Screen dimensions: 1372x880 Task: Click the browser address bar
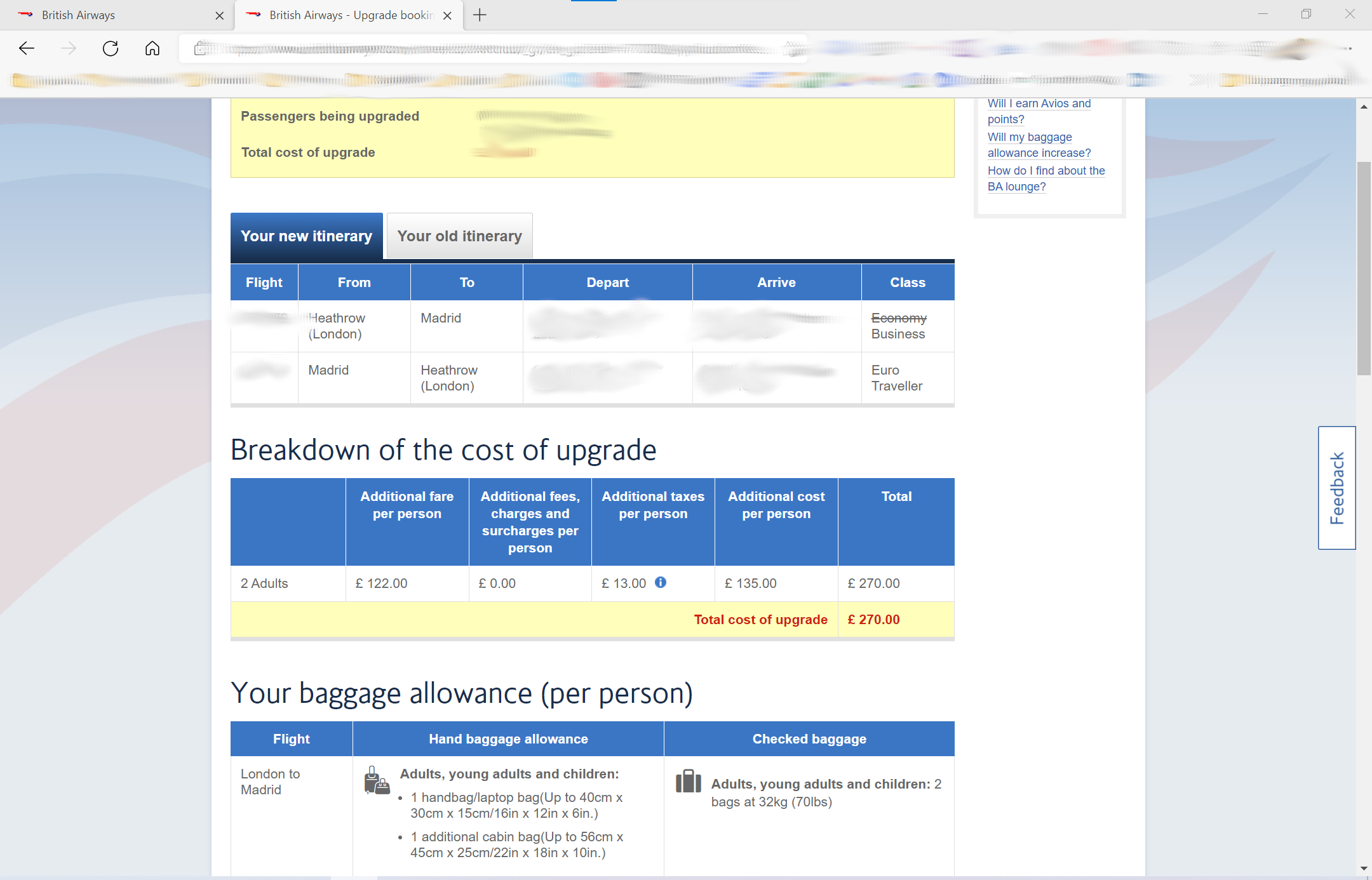pyautogui.click(x=495, y=49)
